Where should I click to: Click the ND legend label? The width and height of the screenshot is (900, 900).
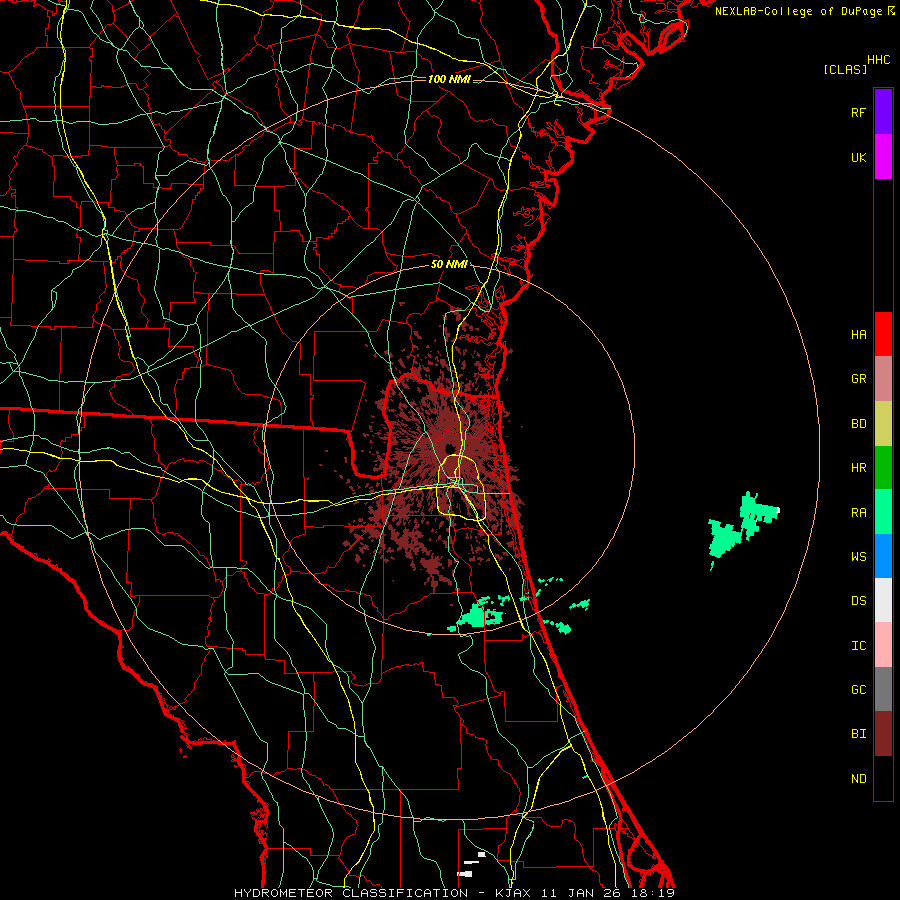858,779
